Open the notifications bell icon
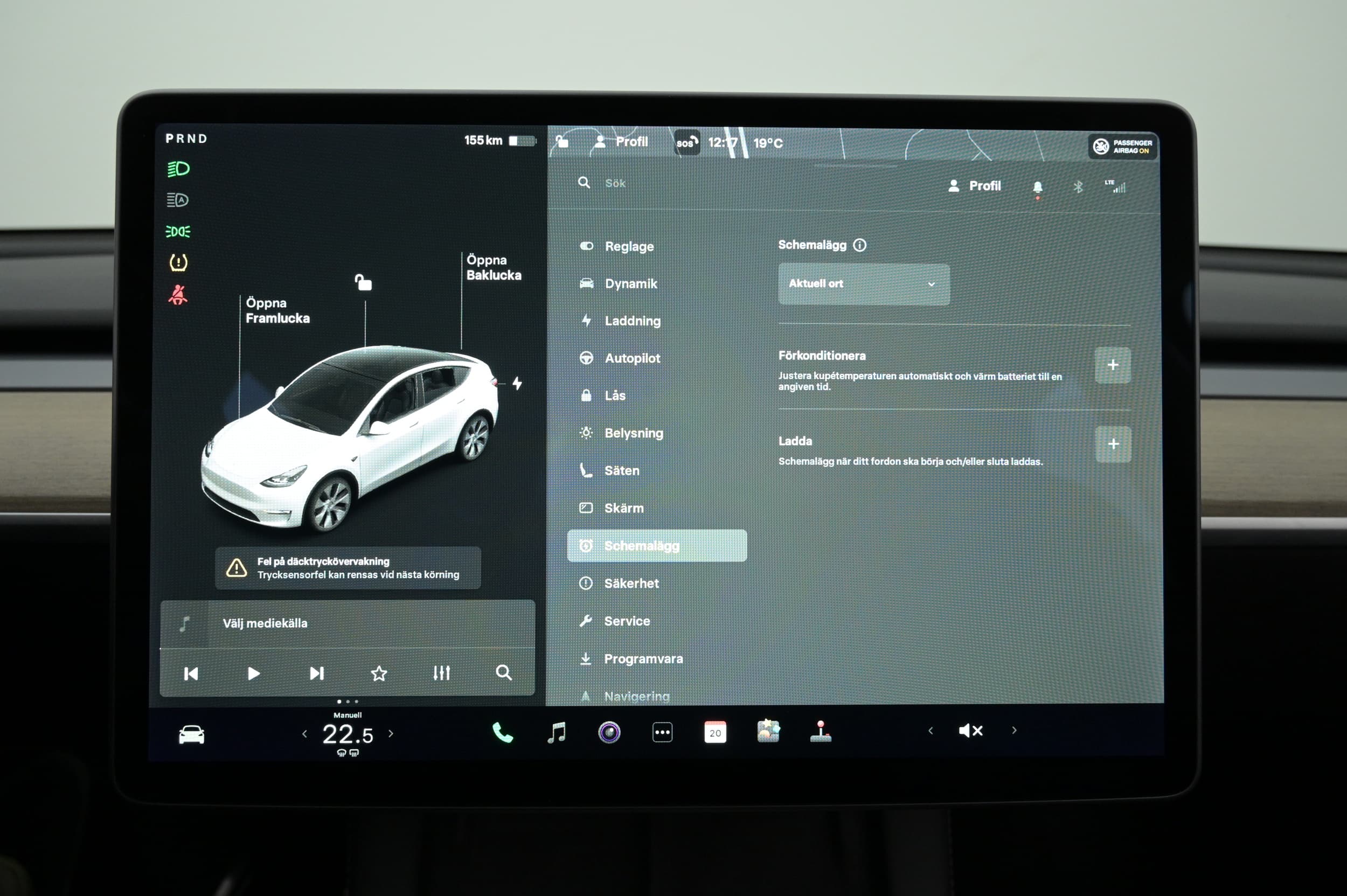Viewport: 1347px width, 896px height. (1037, 187)
